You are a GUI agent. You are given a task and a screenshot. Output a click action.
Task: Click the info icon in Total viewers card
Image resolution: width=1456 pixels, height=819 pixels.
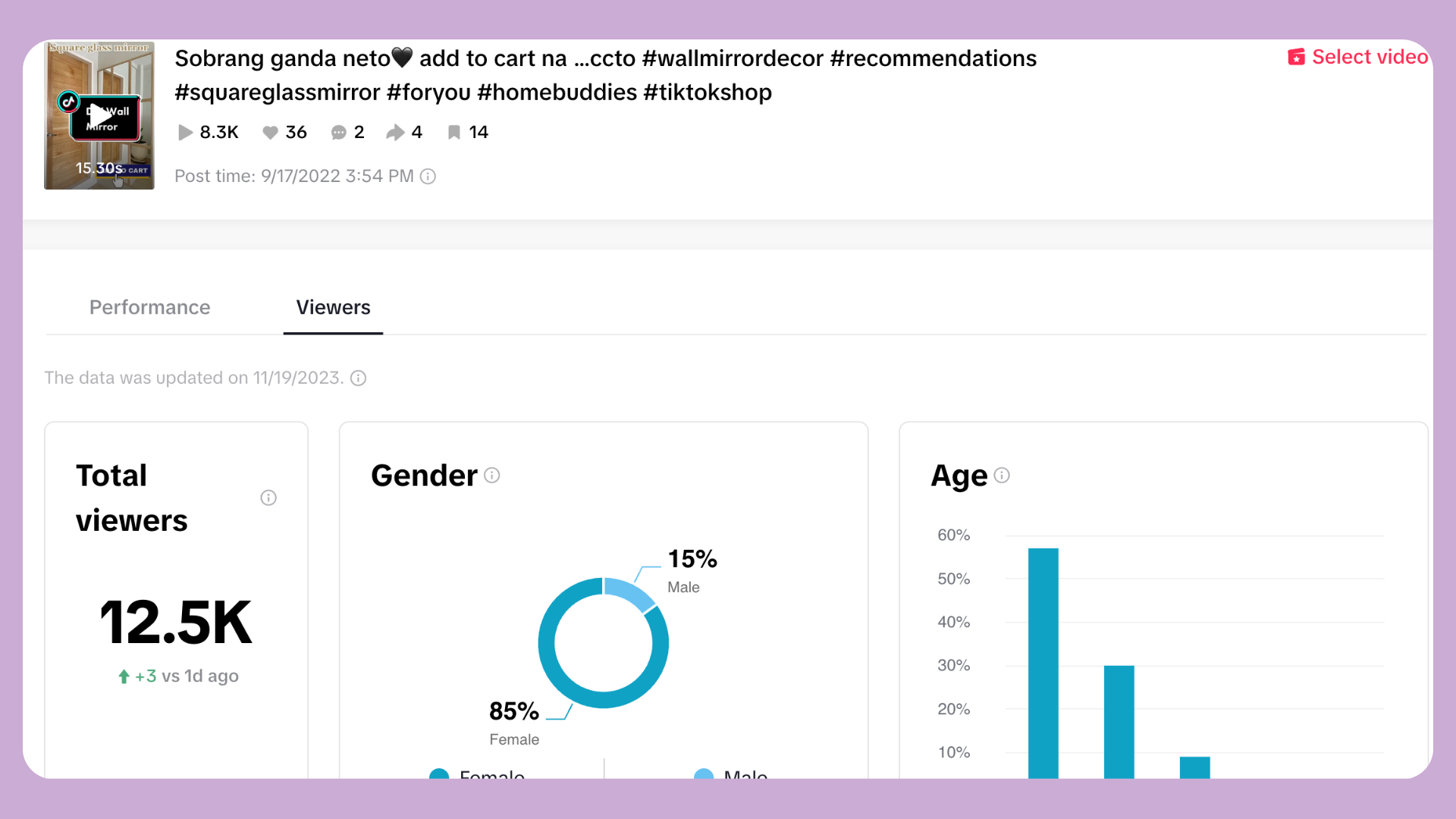(268, 498)
